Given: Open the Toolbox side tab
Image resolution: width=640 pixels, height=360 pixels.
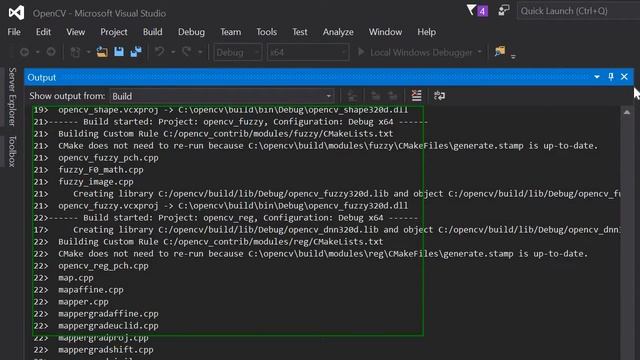Looking at the screenshot, I should point(12,151).
